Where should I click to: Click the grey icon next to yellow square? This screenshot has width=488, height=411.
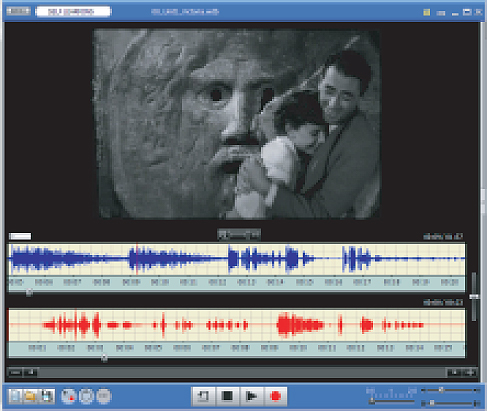tap(441, 13)
